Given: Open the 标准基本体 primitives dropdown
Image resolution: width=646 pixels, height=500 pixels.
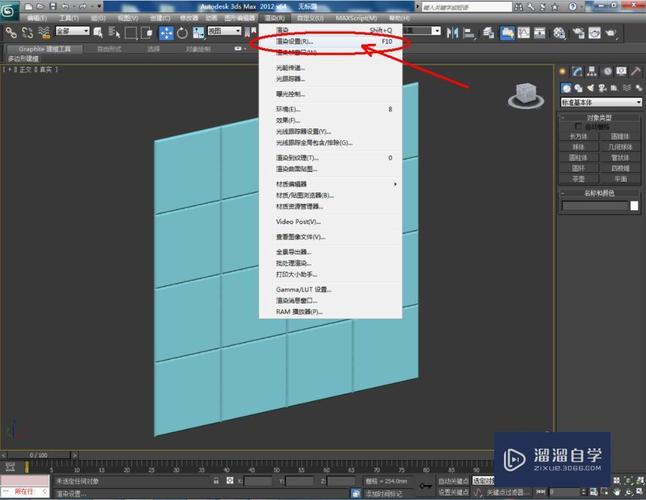Looking at the screenshot, I should [x=600, y=102].
